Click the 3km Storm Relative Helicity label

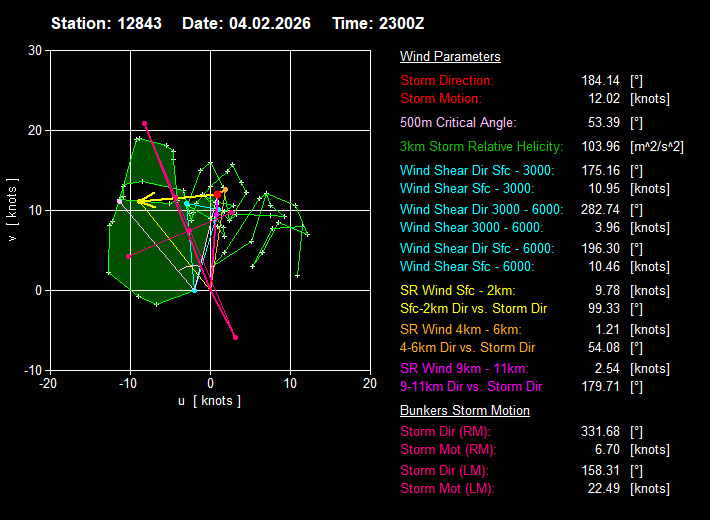481,147
